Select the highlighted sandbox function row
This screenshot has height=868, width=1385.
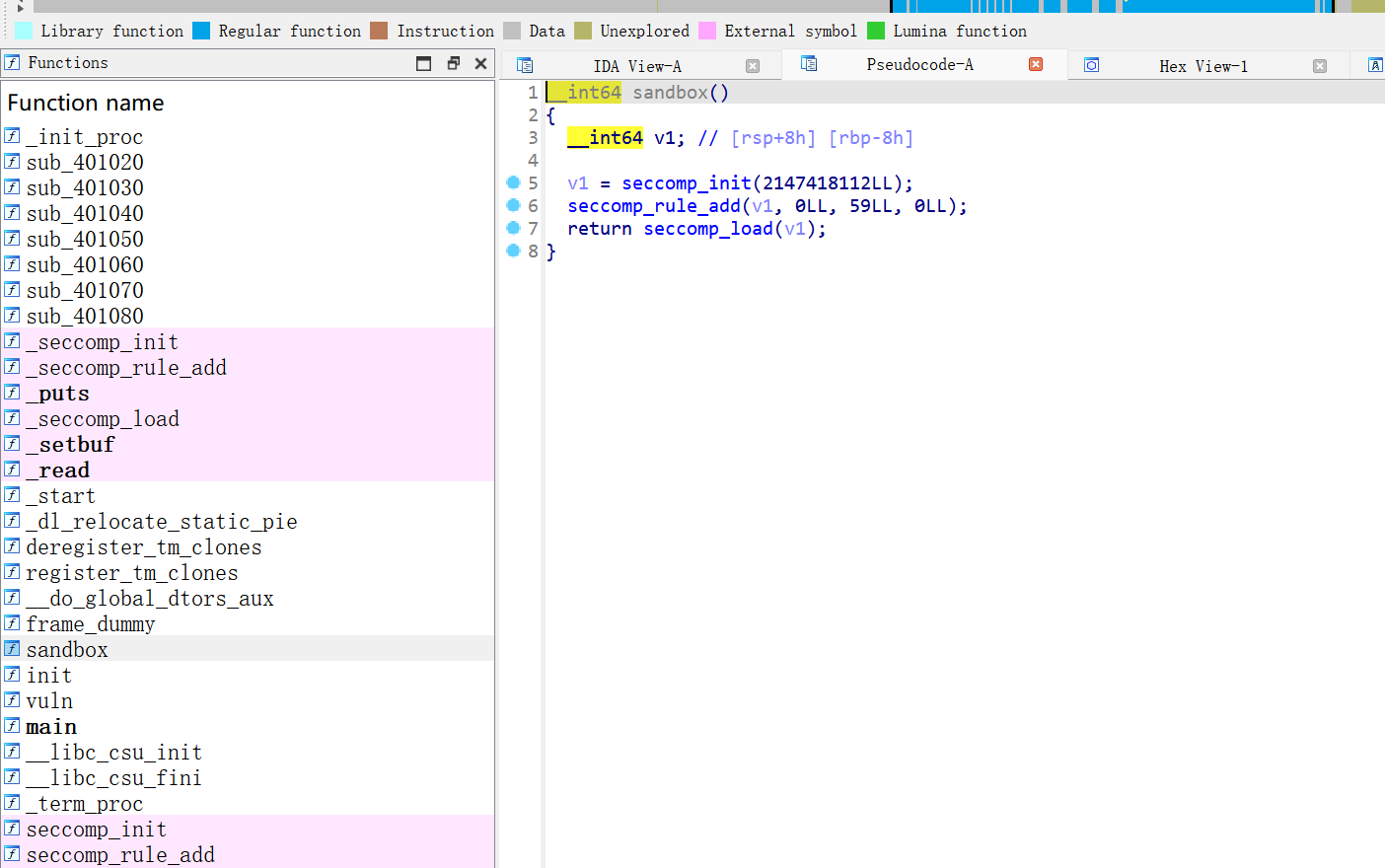(248, 649)
